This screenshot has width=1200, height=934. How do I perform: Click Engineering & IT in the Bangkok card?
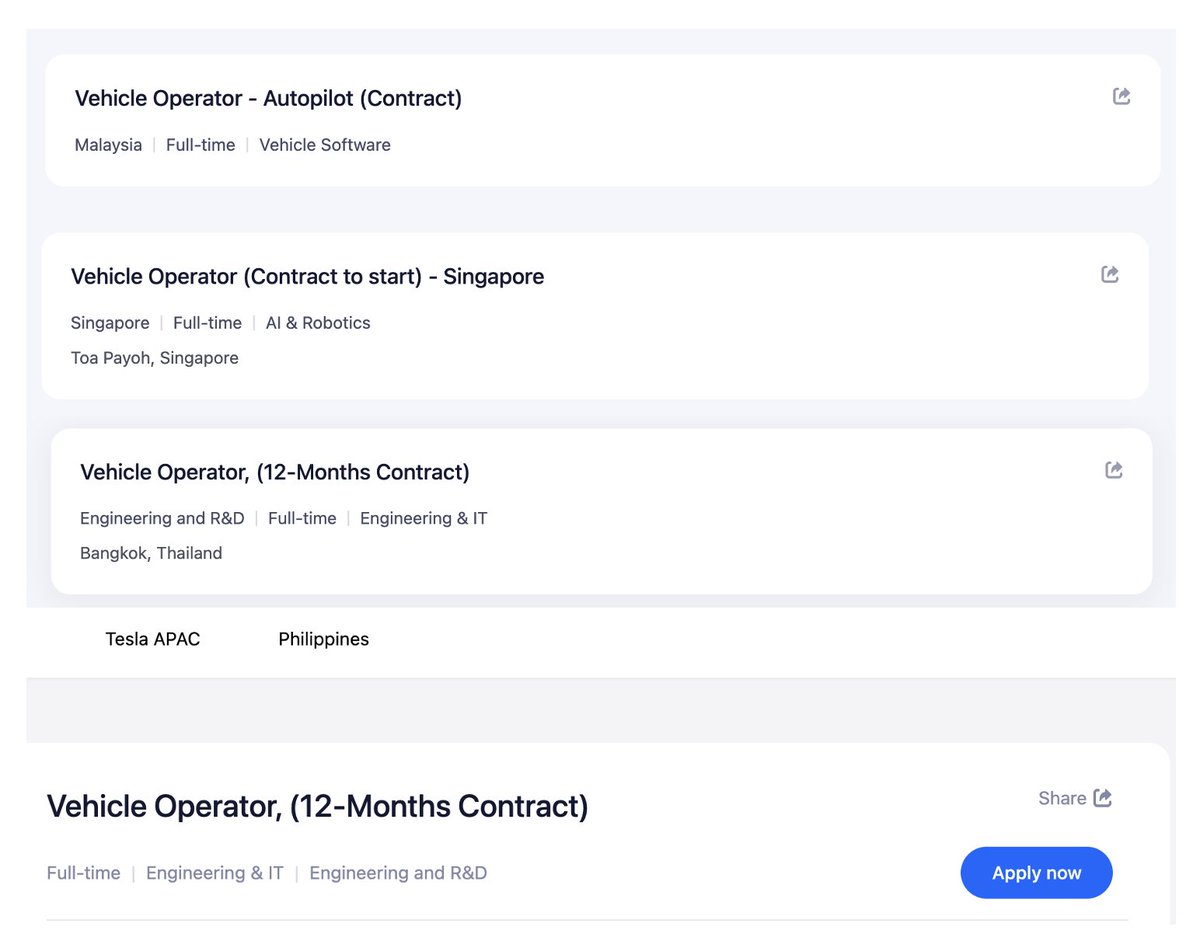(424, 518)
